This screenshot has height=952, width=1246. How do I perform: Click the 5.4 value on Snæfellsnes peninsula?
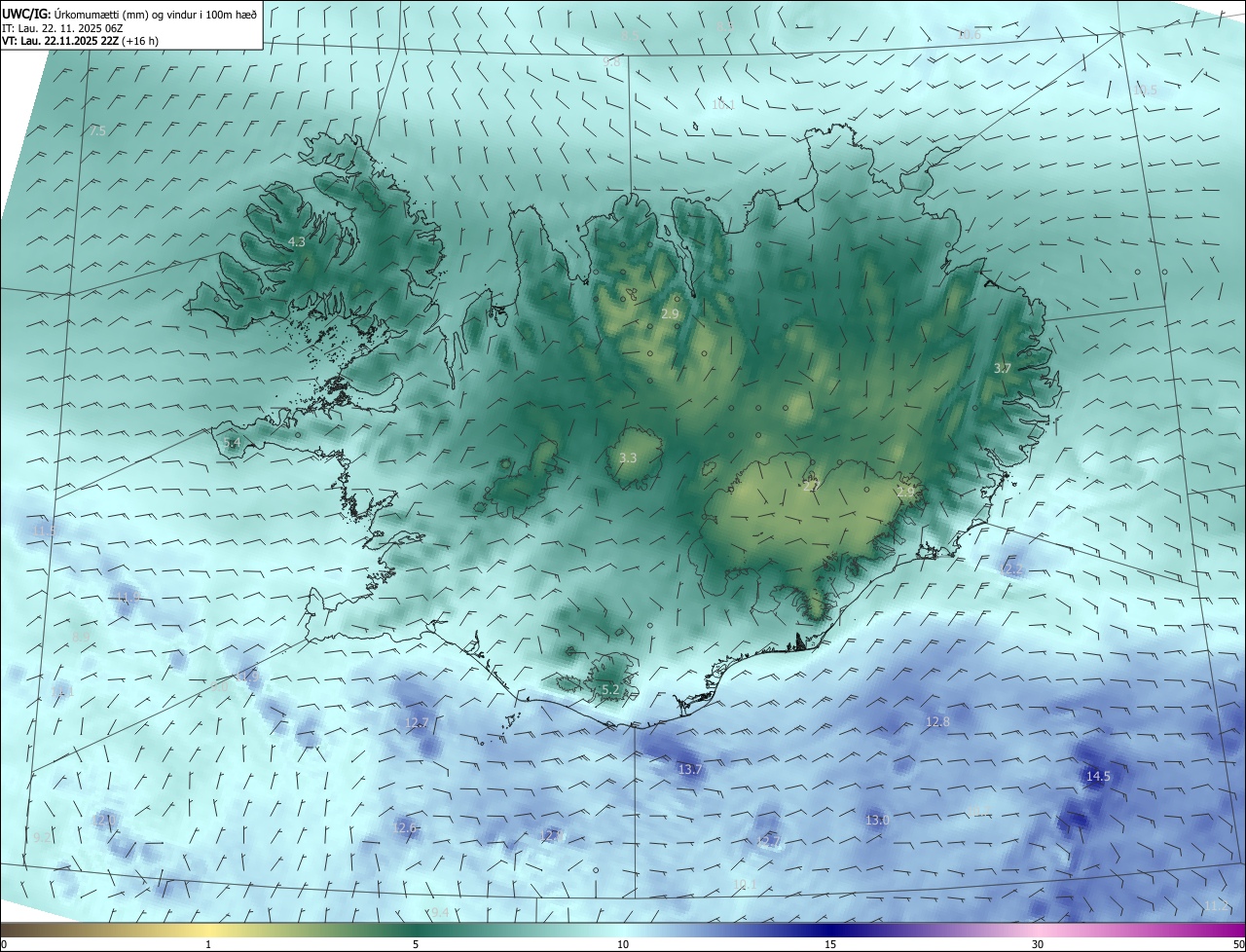[232, 443]
